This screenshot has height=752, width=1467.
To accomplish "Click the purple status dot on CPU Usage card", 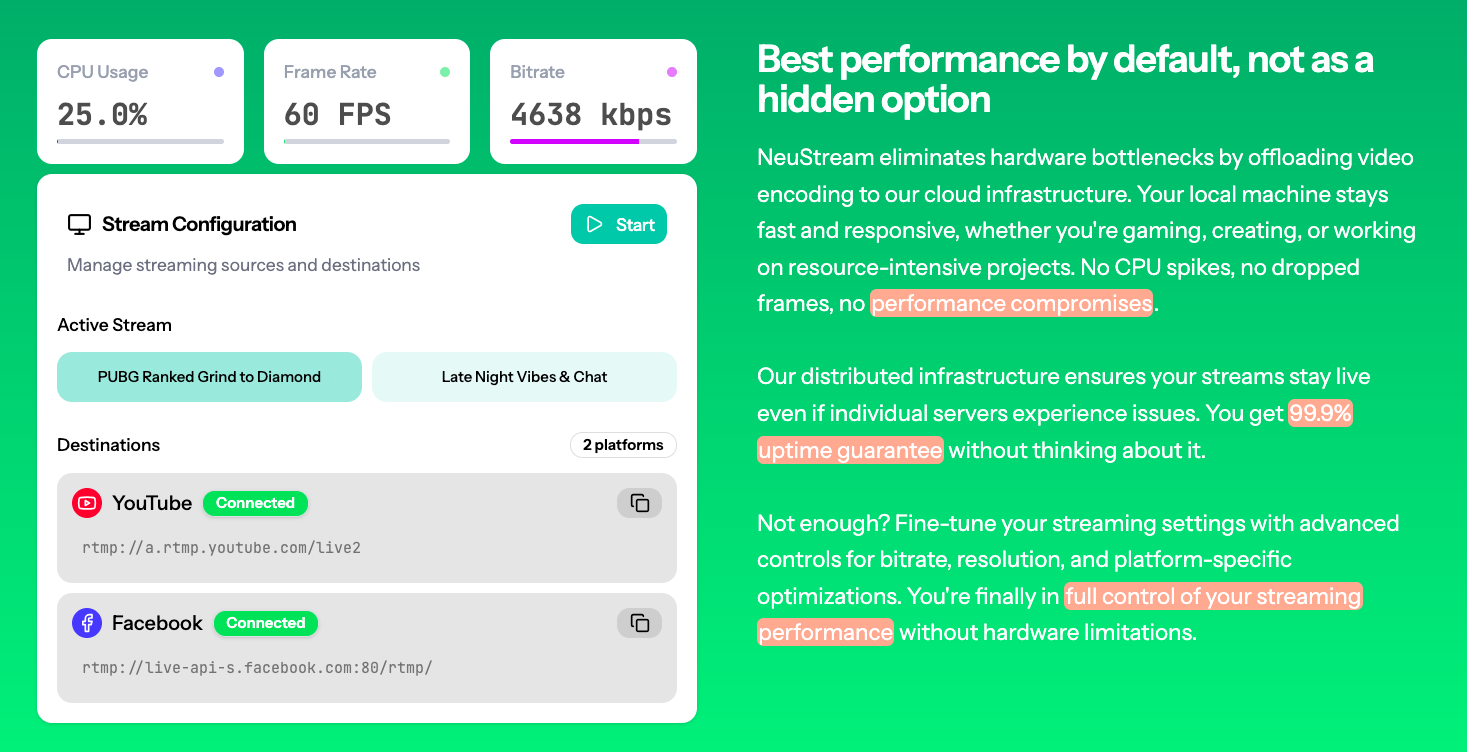I will tap(218, 70).
